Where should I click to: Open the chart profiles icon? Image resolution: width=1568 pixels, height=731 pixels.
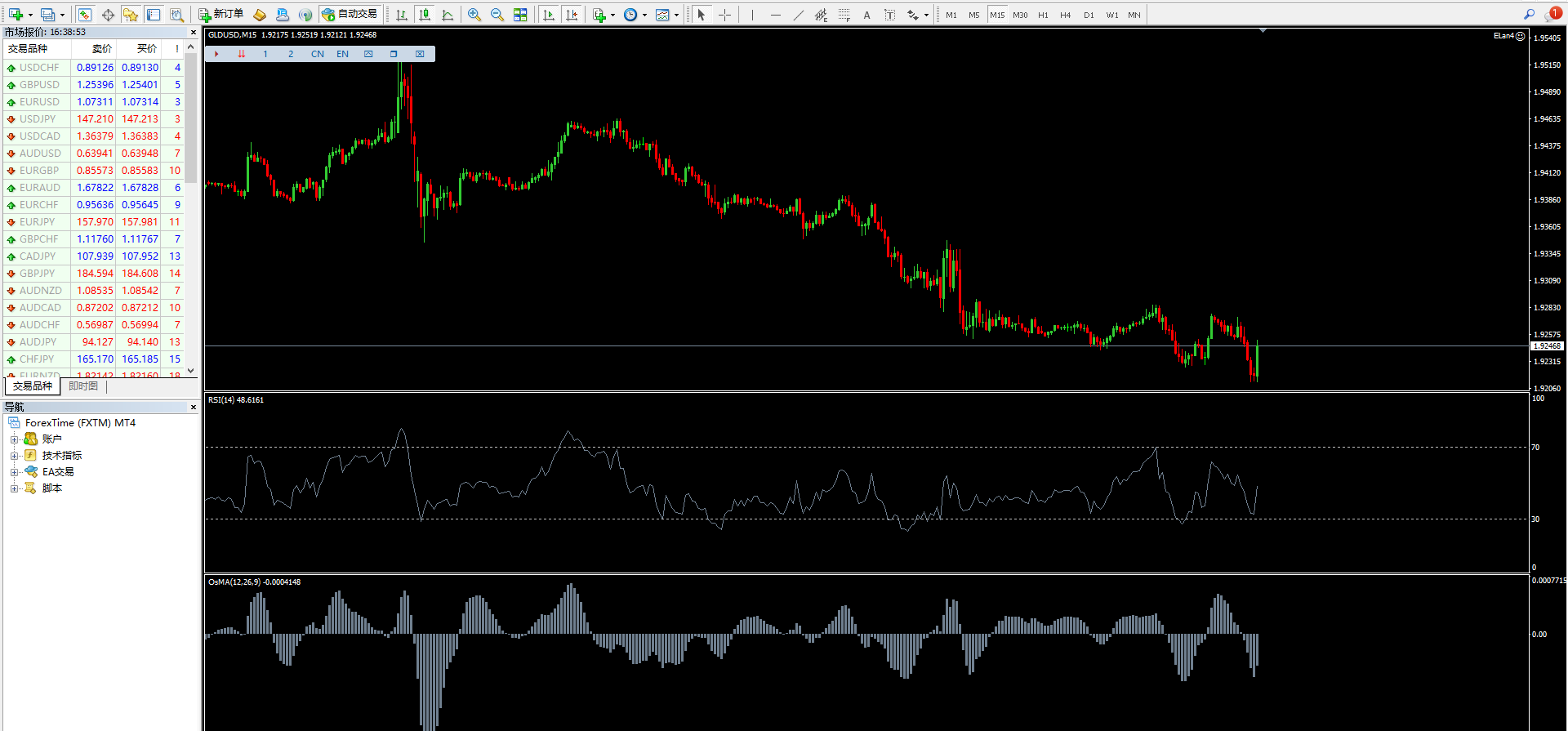click(x=48, y=15)
